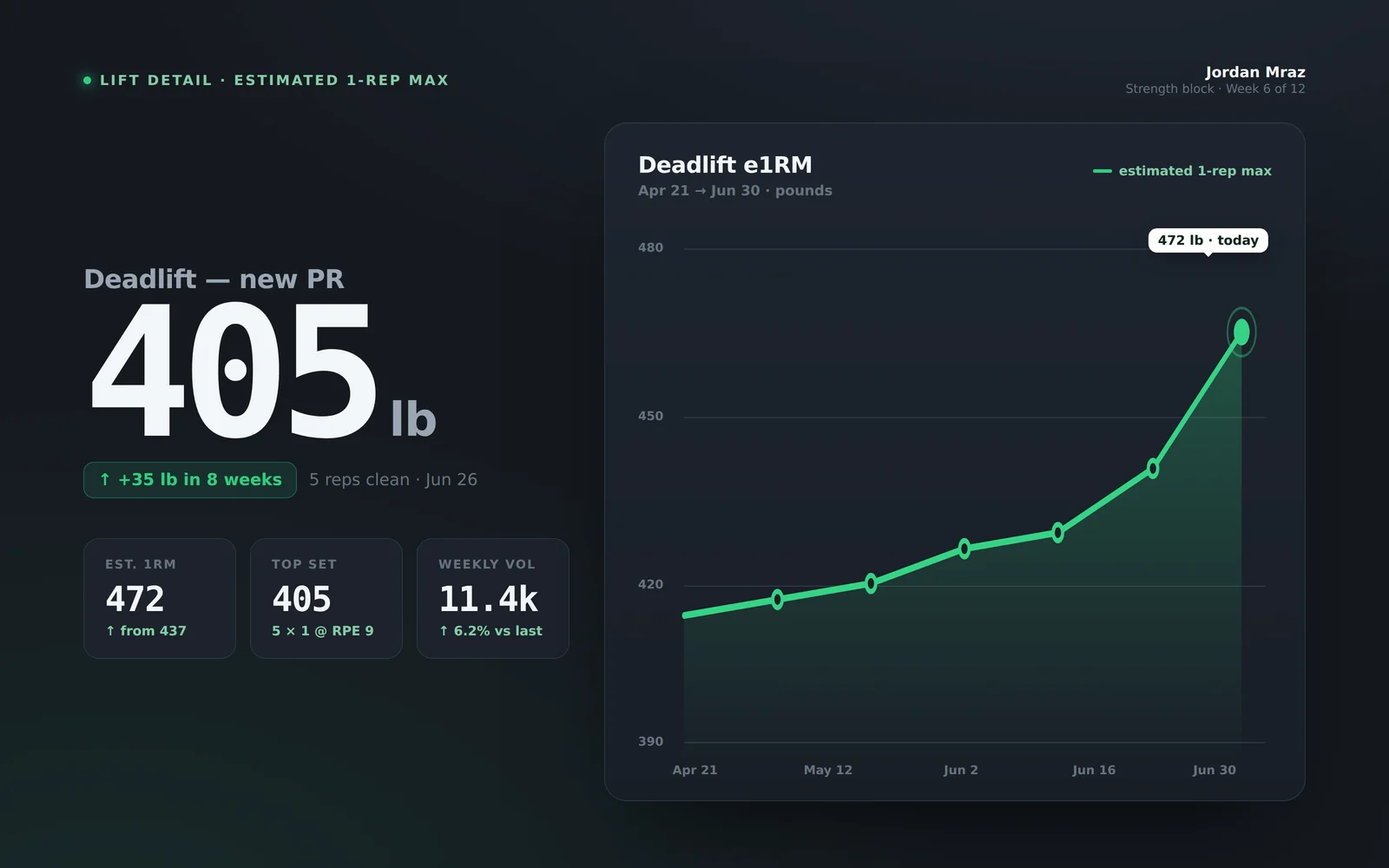Select the data point above the Jun 16 label
This screenshot has width=1389, height=868.
pyautogui.click(x=1057, y=533)
